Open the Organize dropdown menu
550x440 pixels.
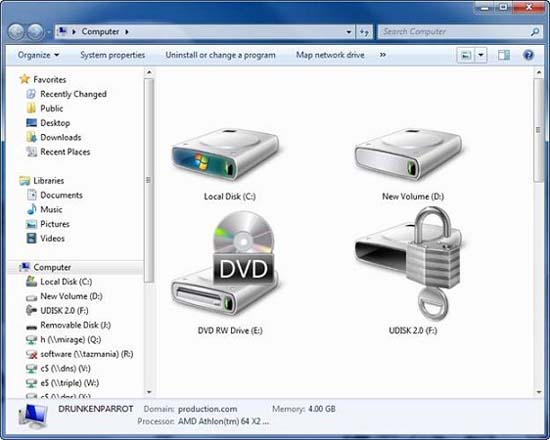(x=39, y=55)
